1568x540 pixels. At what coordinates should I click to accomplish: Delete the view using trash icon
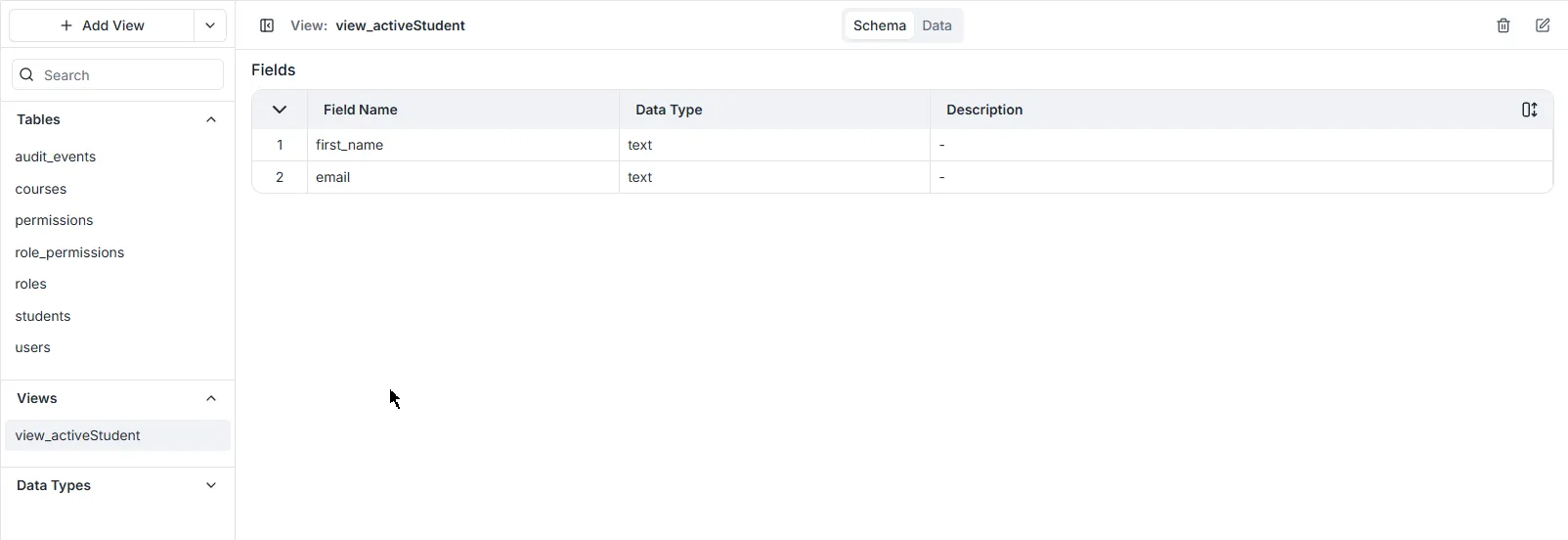pos(1503,25)
